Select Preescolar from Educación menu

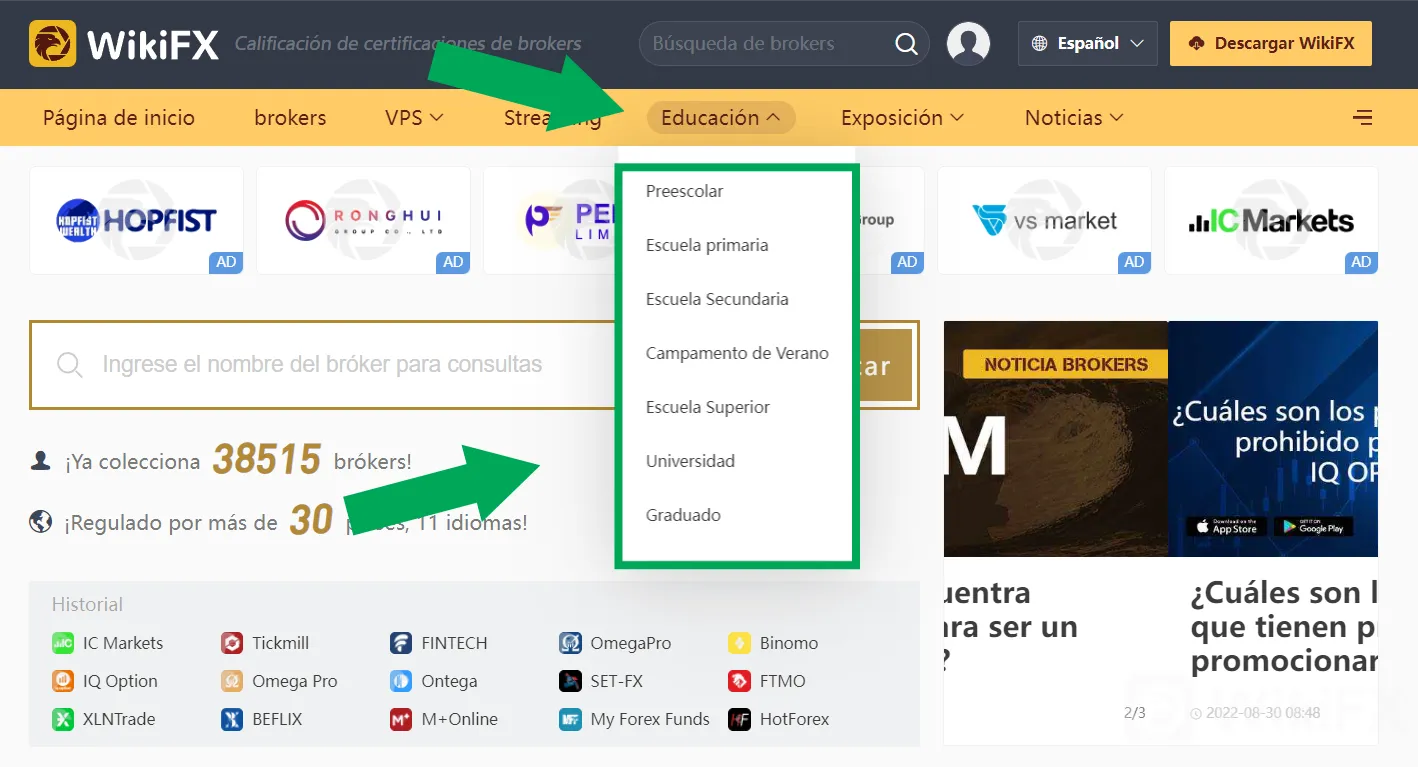click(x=684, y=191)
